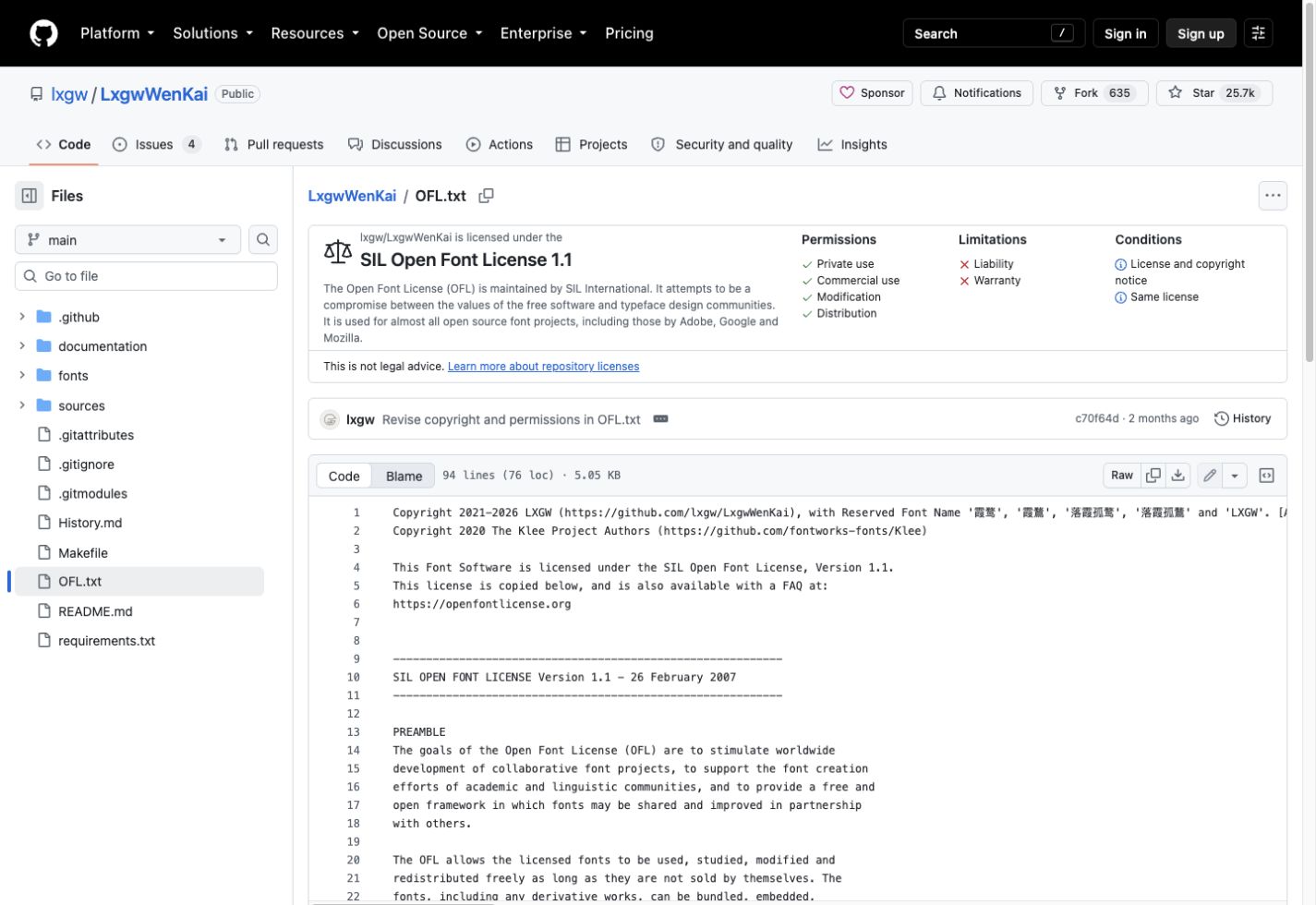Image resolution: width=1316 pixels, height=905 pixels.
Task: Open the Actions tab
Action: coord(500,145)
